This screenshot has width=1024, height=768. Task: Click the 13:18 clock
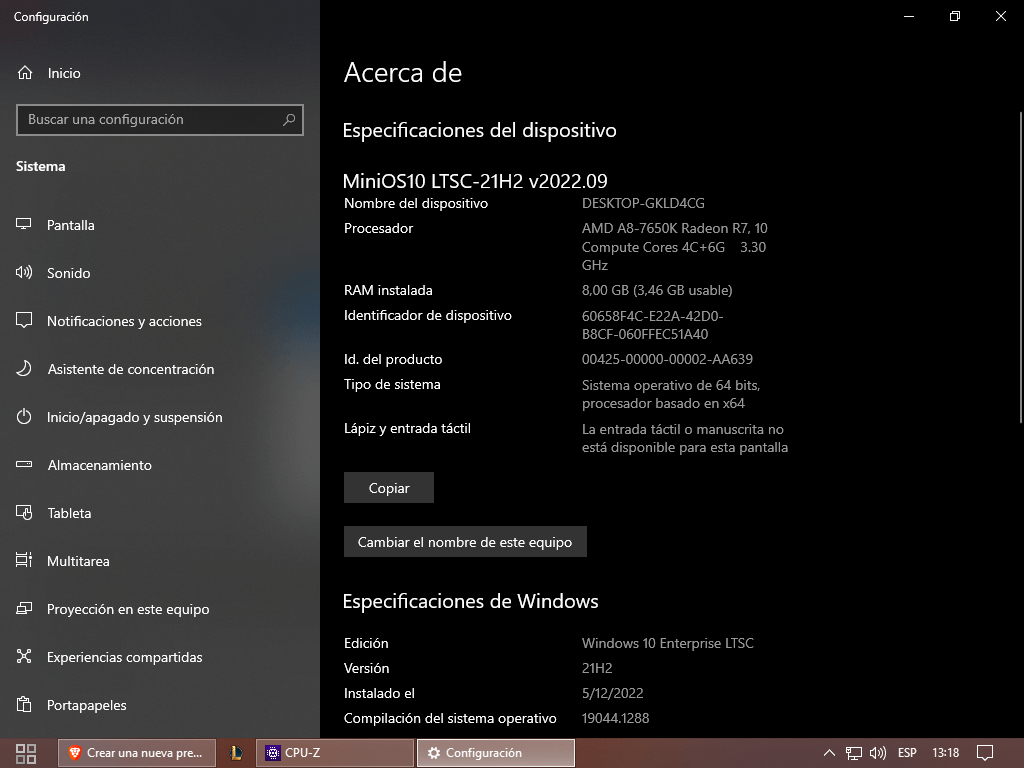point(945,753)
